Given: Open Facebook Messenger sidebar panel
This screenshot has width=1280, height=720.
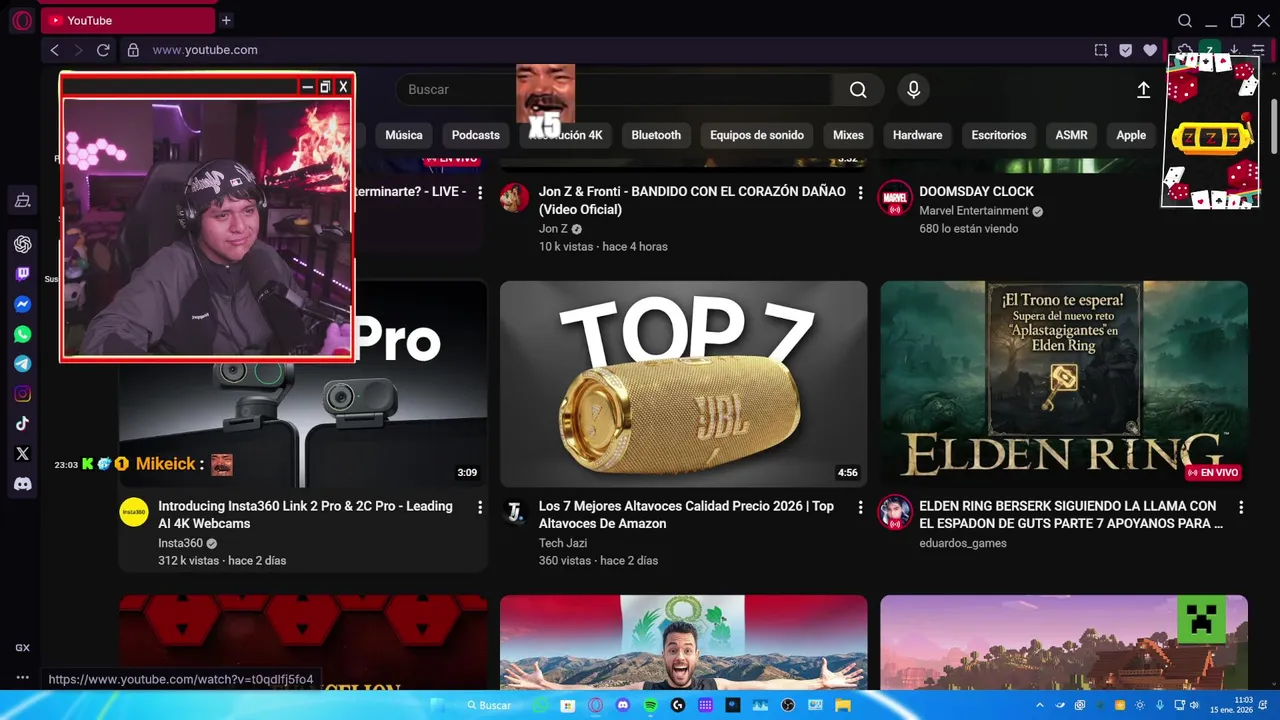Looking at the screenshot, I should tap(22, 304).
